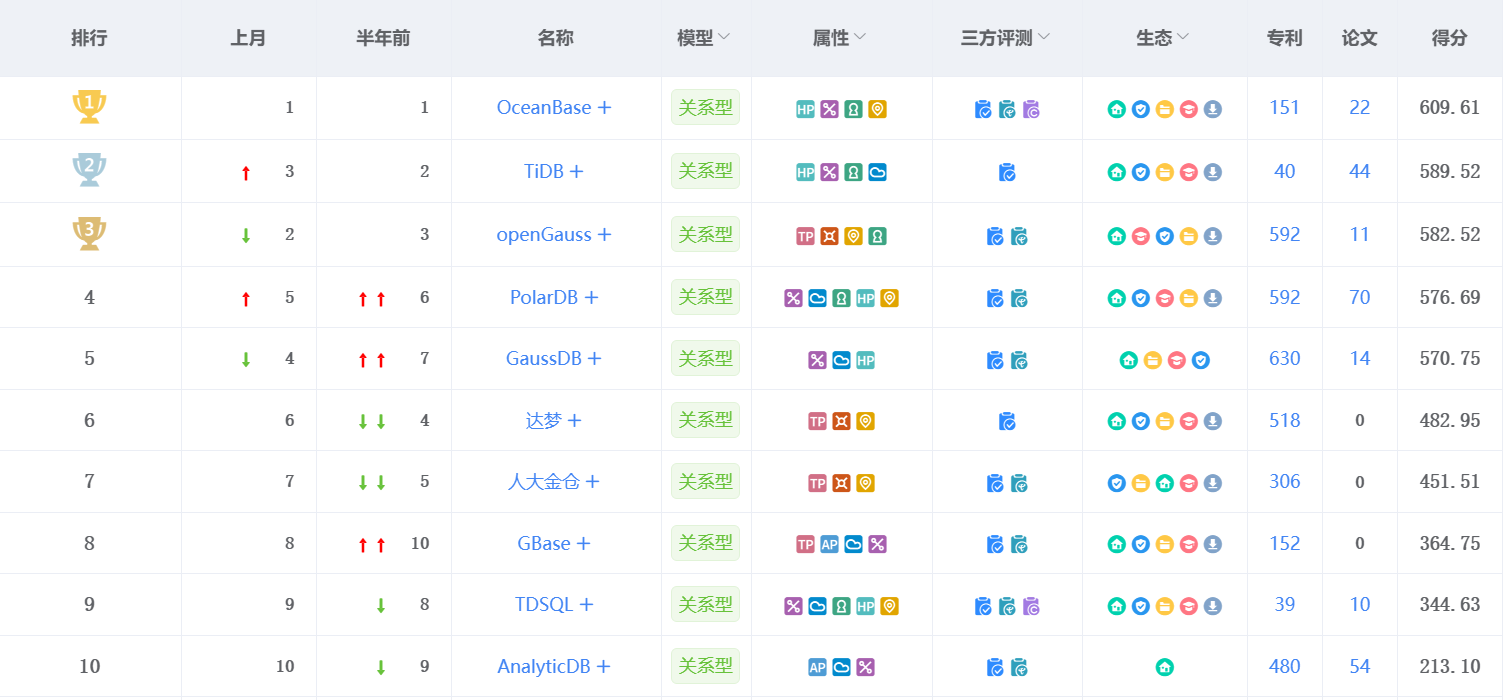Screen dimensions: 1507x700
Task: Click the graduation cap icon in GaussDB row
Action: click(x=1177, y=360)
